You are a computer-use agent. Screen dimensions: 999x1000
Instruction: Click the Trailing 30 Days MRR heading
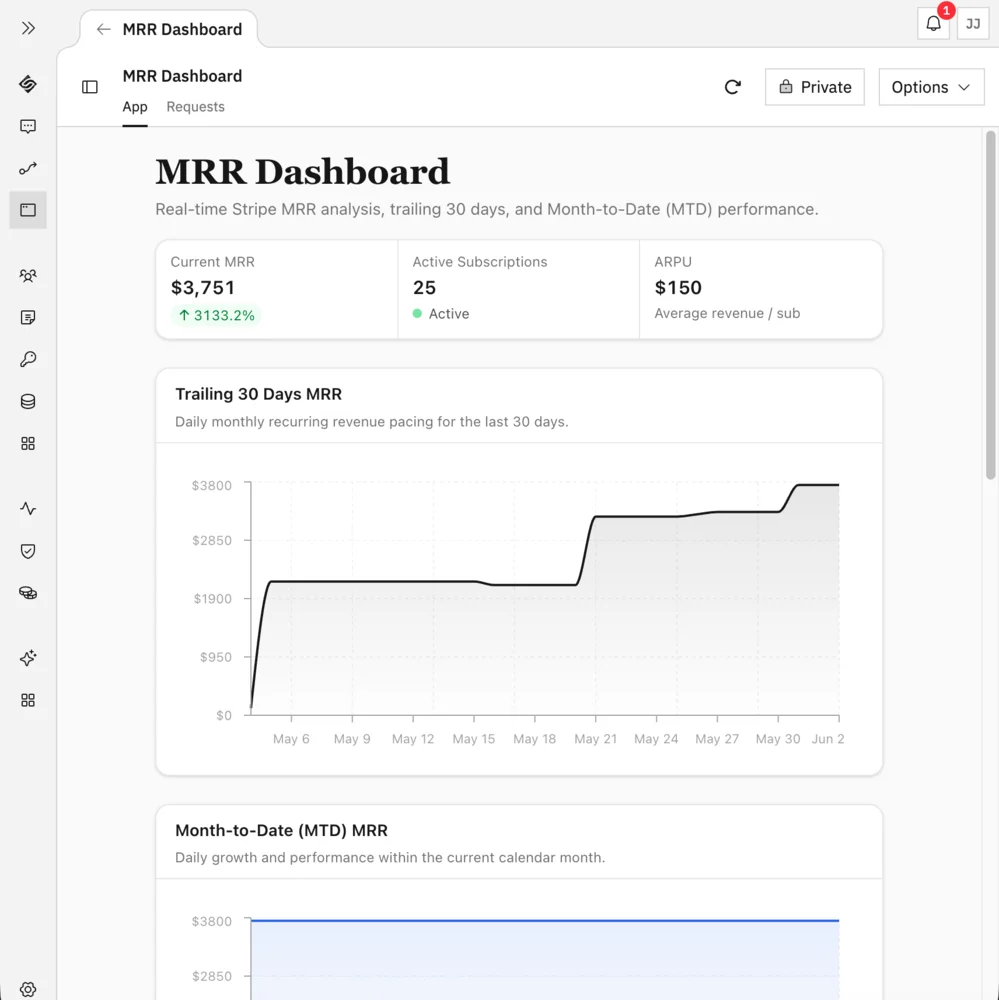point(258,394)
